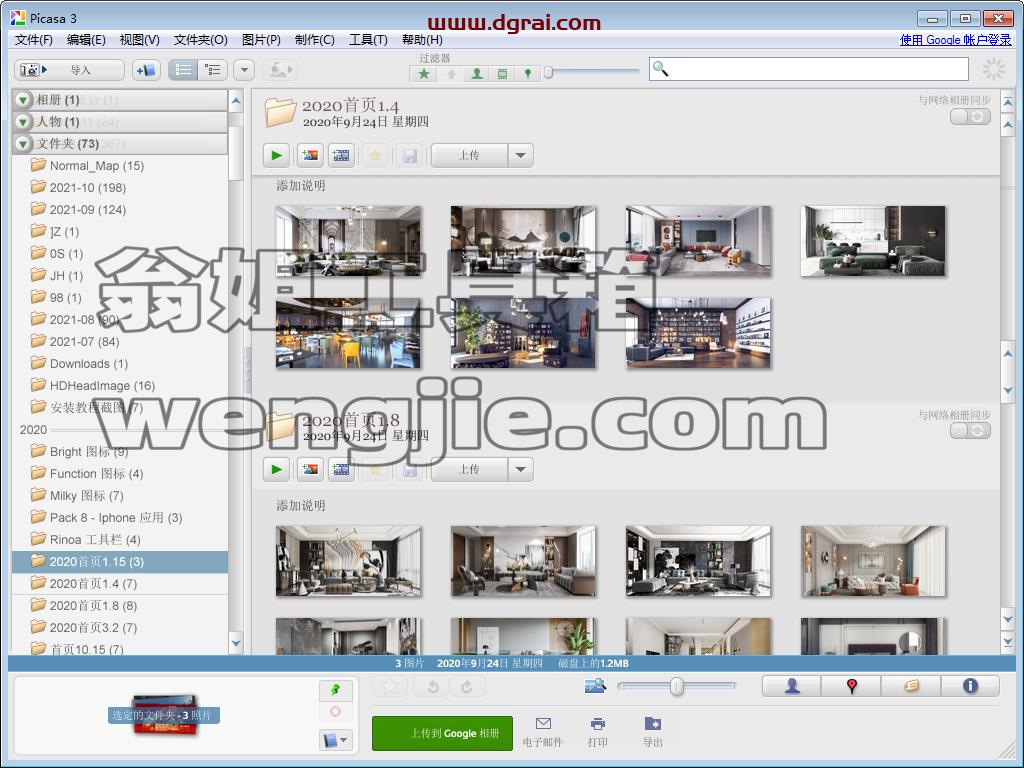Switch to flat folder list view
The image size is (1024, 768).
point(183,70)
